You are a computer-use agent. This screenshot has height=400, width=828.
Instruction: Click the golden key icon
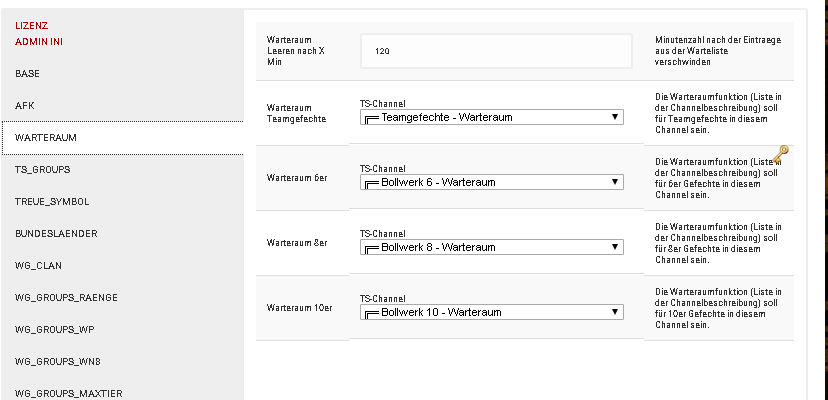[780, 154]
